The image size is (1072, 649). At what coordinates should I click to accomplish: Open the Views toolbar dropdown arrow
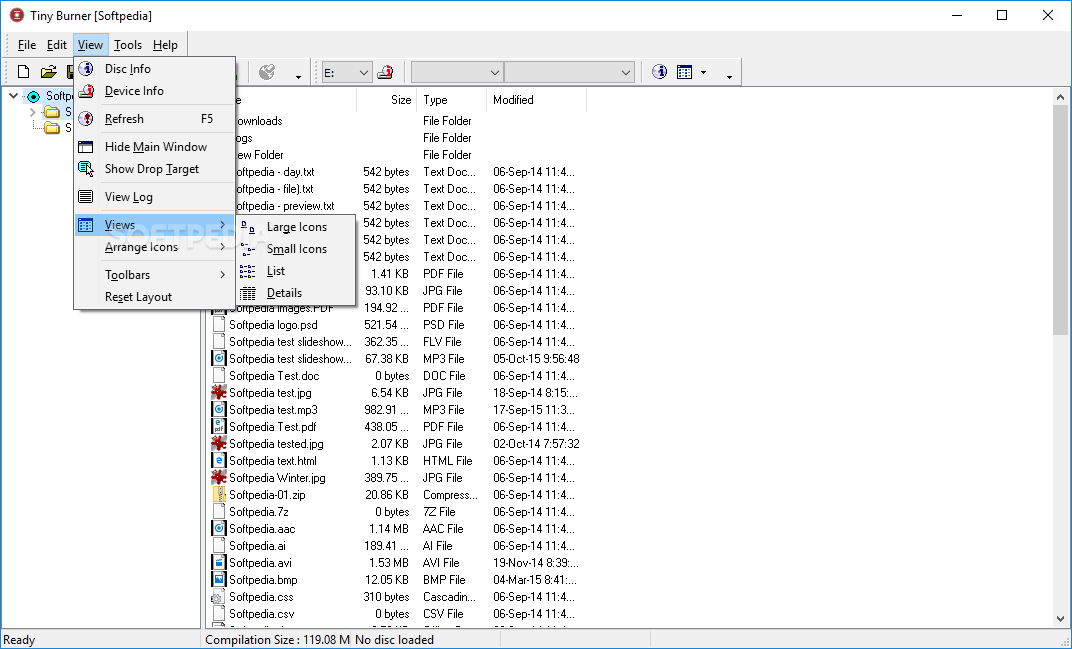(704, 72)
